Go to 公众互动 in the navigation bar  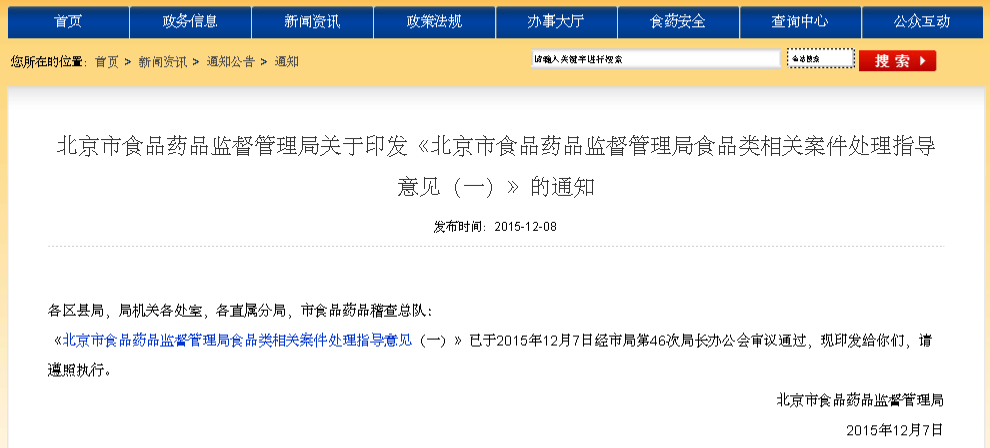[922, 21]
